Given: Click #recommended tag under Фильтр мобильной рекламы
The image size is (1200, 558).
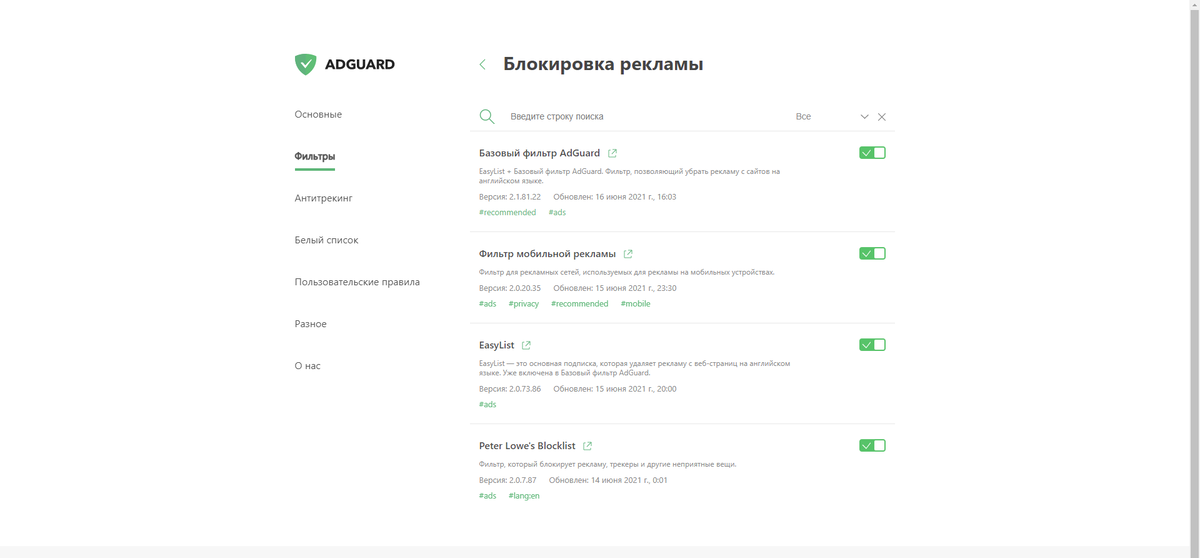Looking at the screenshot, I should [x=579, y=304].
